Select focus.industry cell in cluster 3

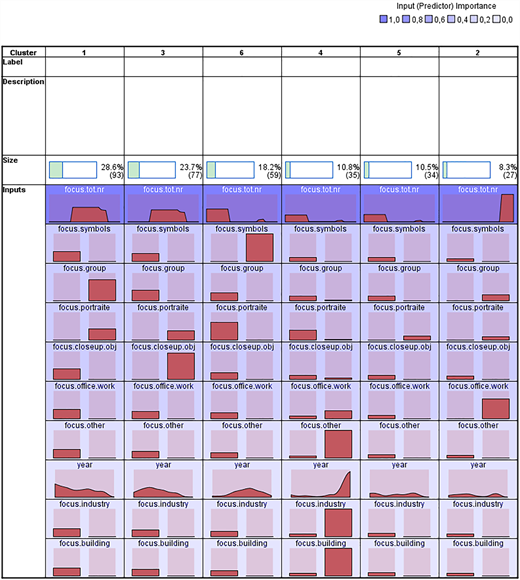click(163, 519)
